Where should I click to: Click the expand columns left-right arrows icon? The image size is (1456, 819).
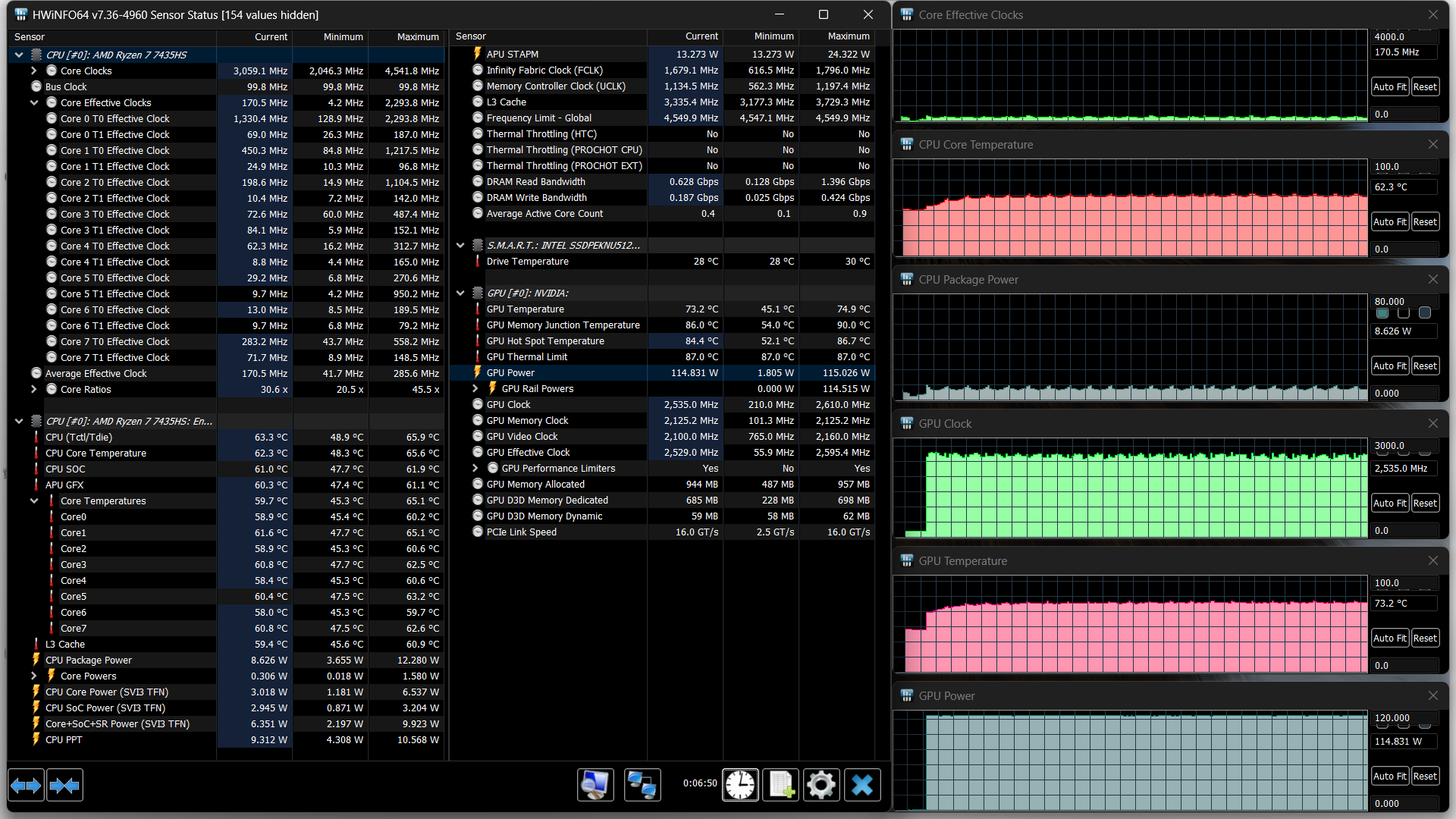[26, 786]
